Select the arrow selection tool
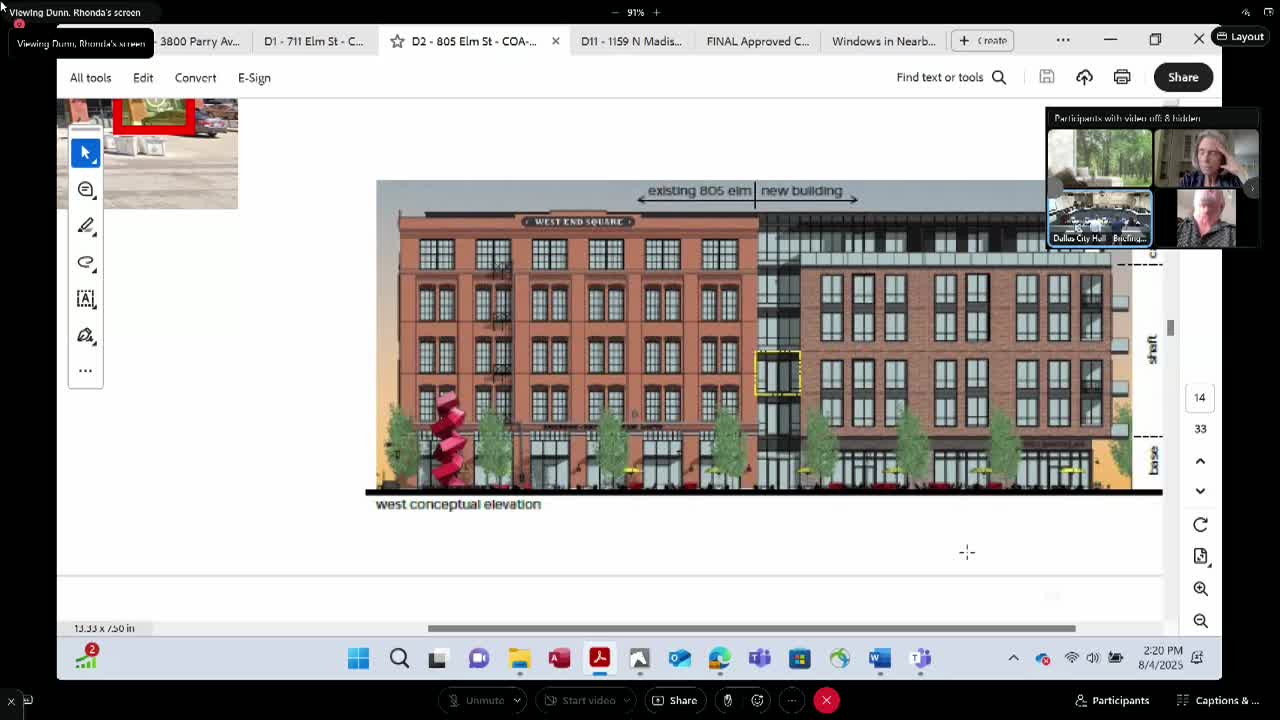The width and height of the screenshot is (1280, 720). coord(85,153)
